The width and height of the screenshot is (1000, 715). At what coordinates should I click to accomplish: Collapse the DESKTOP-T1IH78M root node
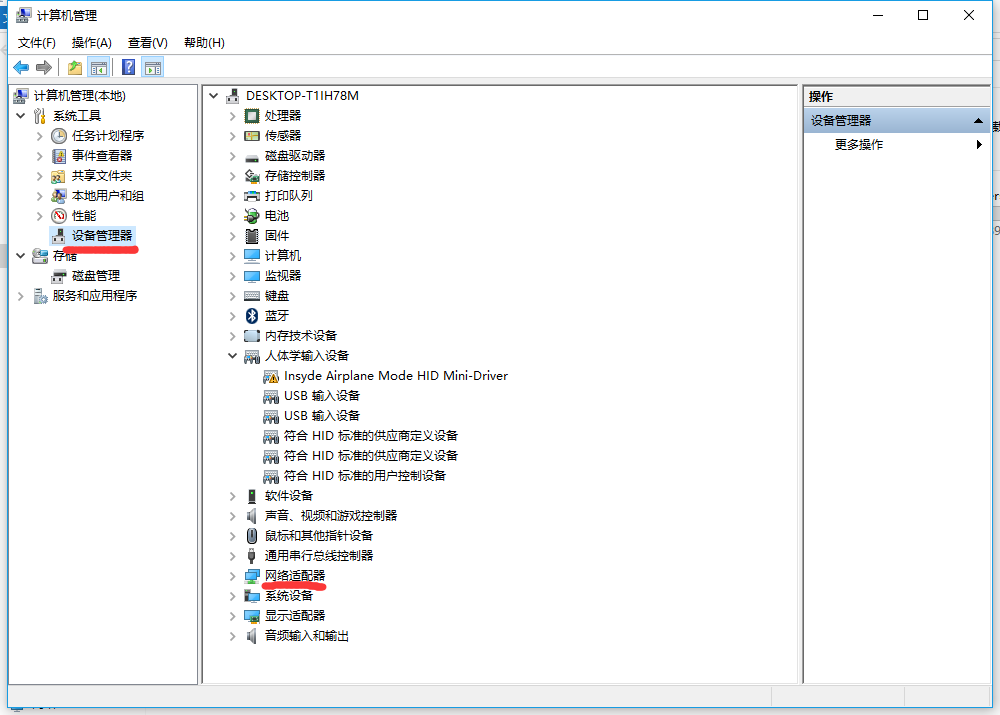tap(214, 96)
